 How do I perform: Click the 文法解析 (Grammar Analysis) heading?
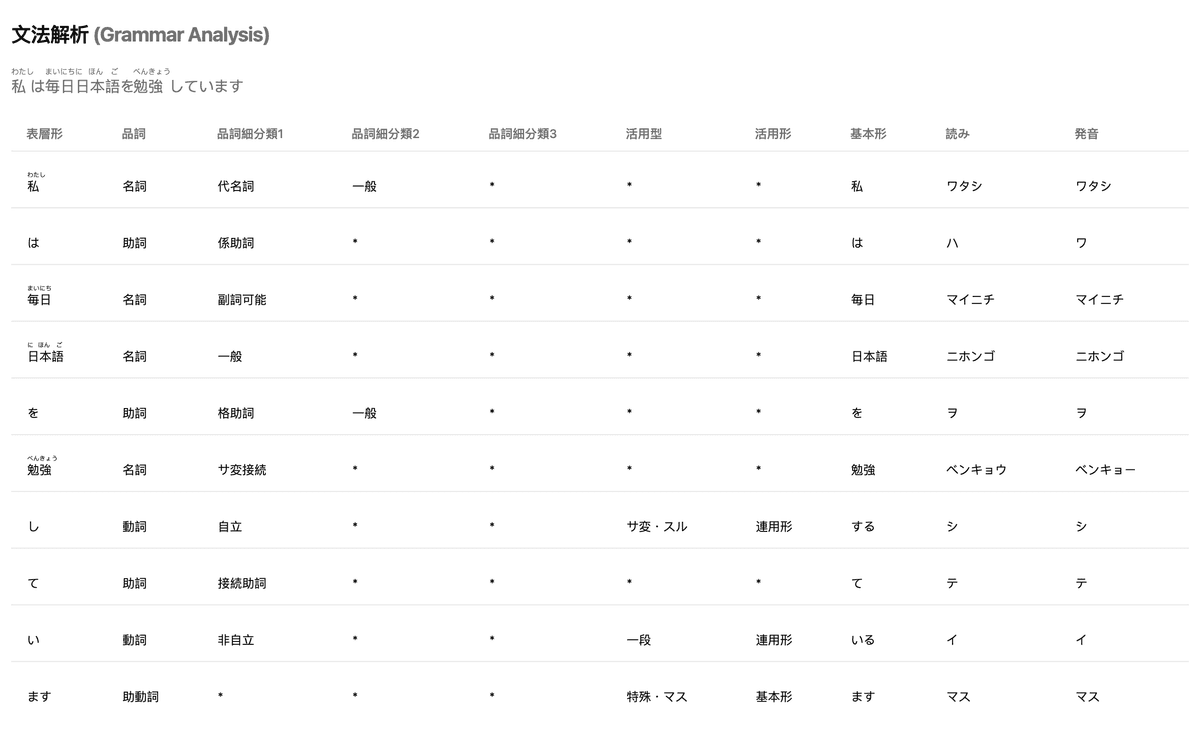pyautogui.click(x=140, y=35)
